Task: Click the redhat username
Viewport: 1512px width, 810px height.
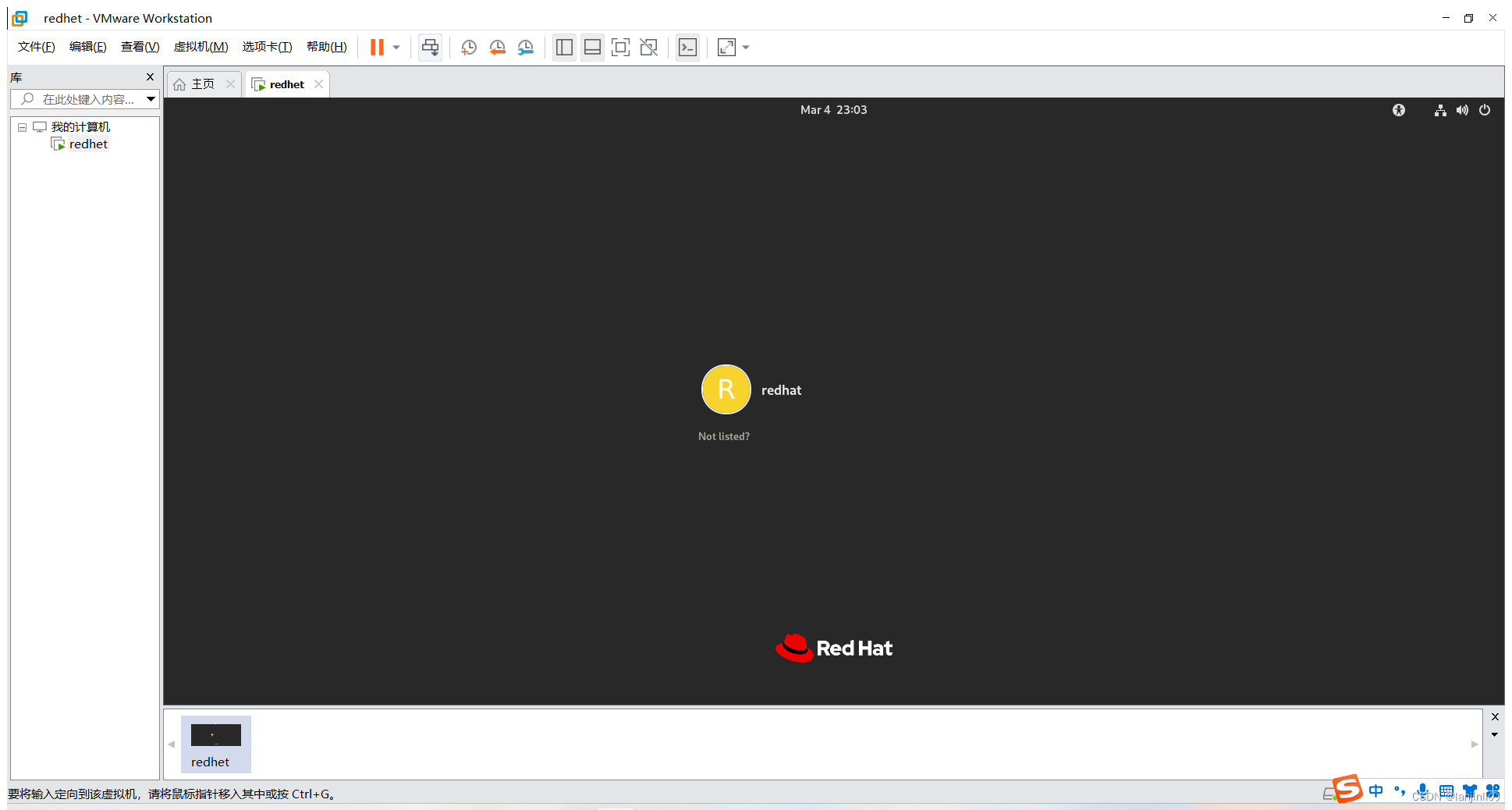Action: [781, 390]
